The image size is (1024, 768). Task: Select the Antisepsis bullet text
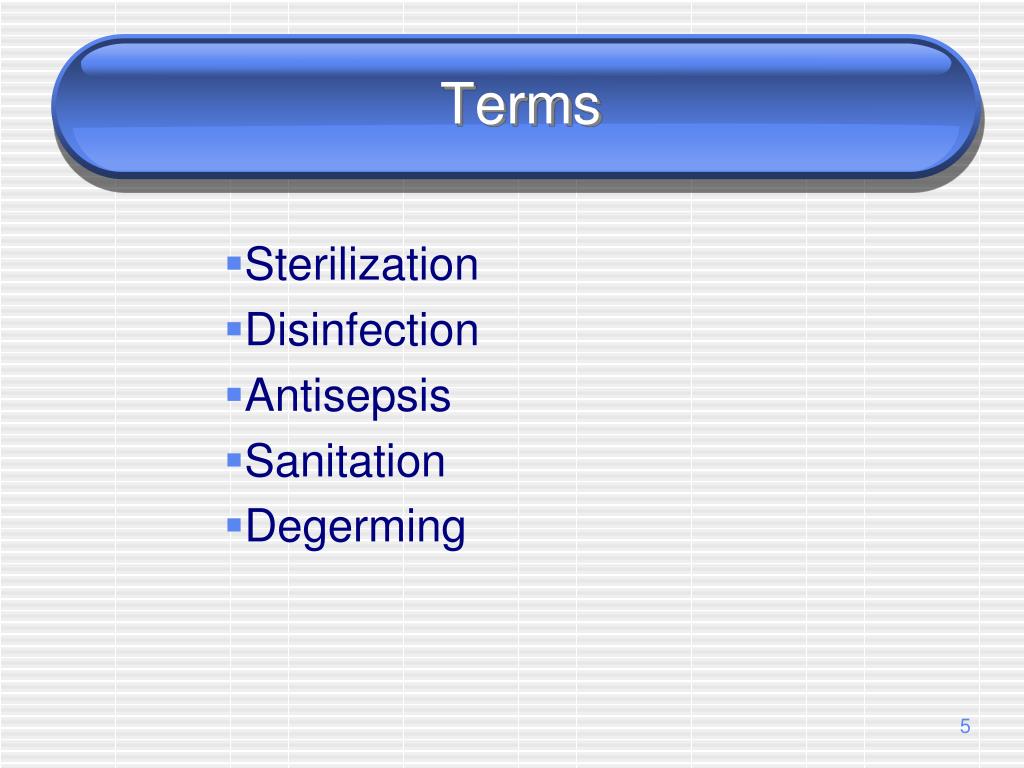click(347, 396)
